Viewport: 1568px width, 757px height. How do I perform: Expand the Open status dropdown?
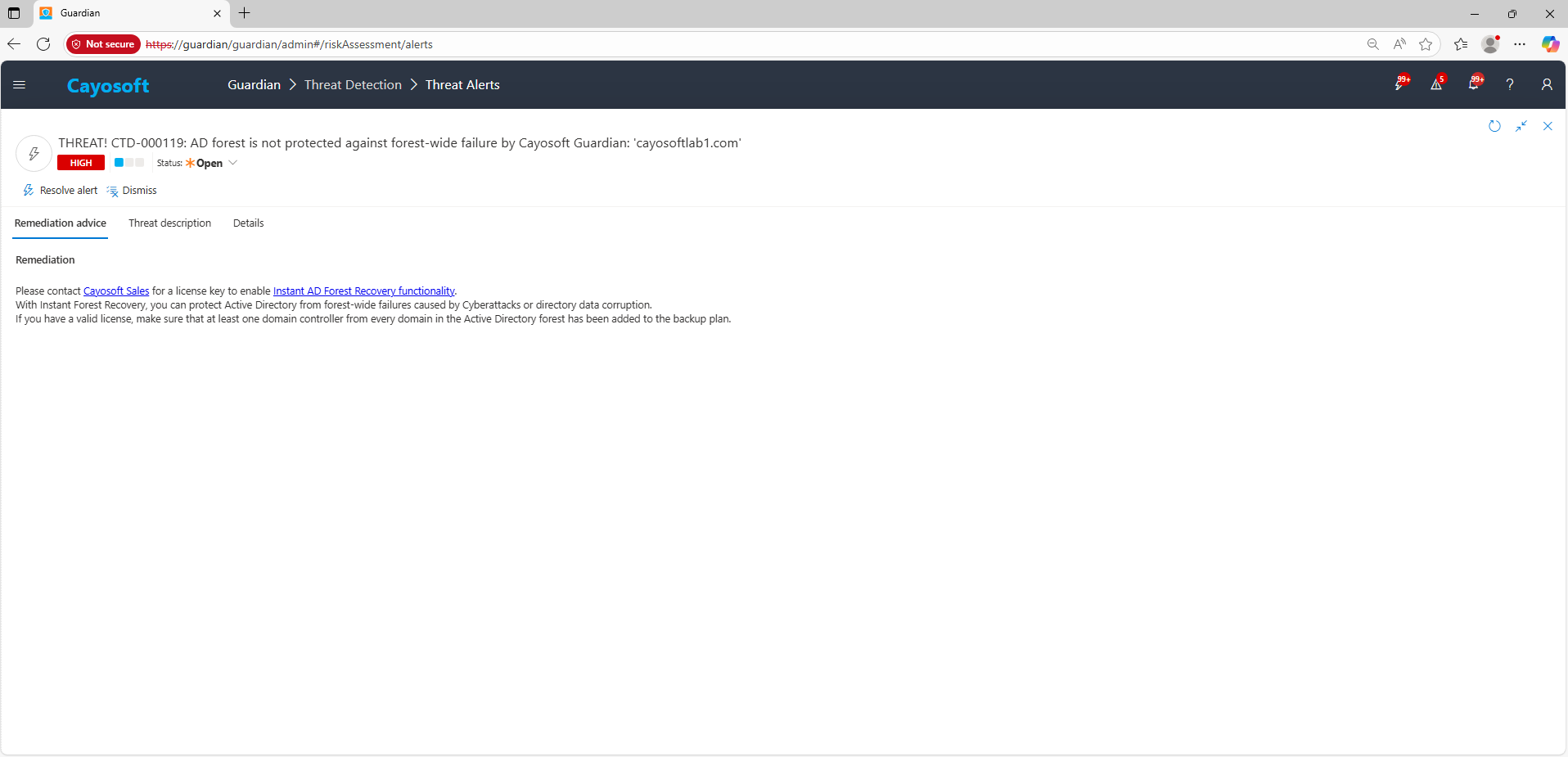232,163
